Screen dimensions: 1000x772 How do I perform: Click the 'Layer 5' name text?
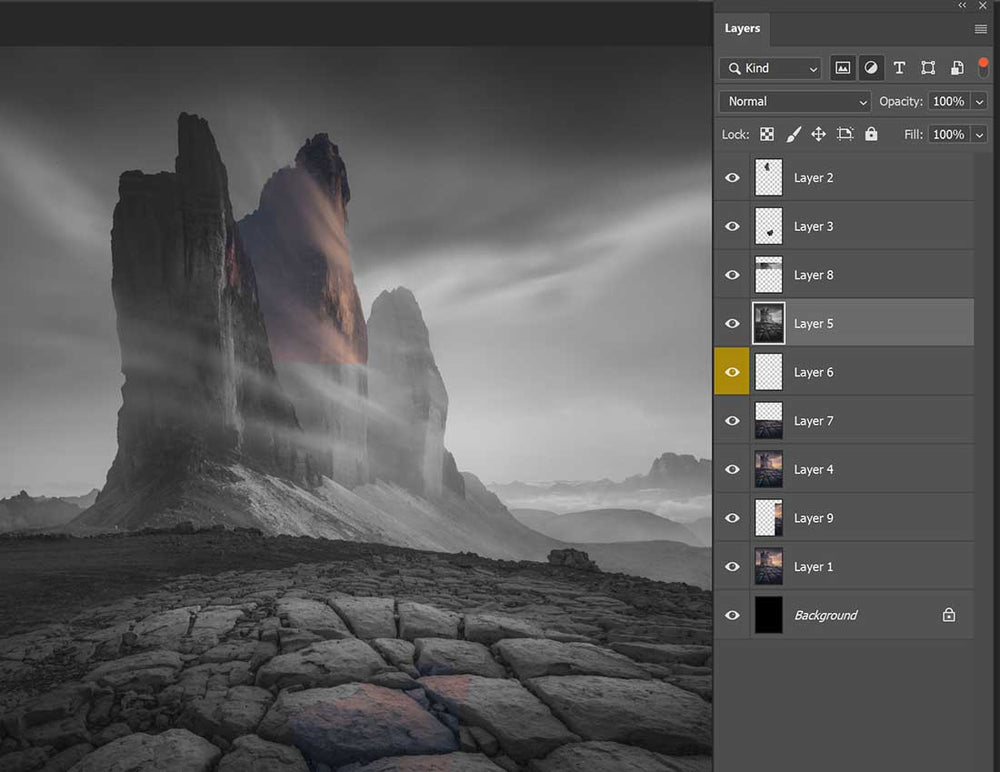813,323
